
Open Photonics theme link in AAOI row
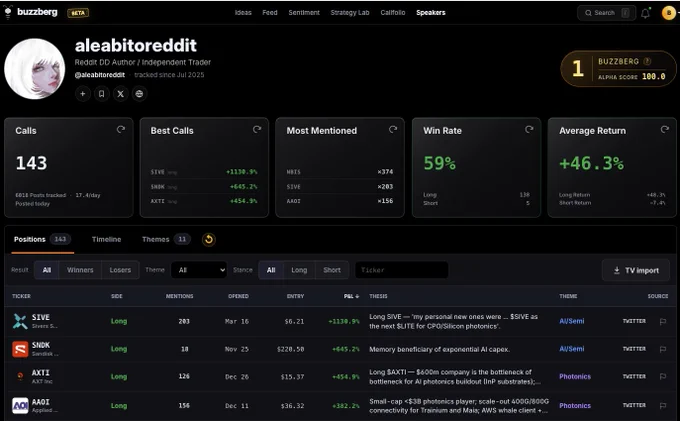(x=575, y=405)
